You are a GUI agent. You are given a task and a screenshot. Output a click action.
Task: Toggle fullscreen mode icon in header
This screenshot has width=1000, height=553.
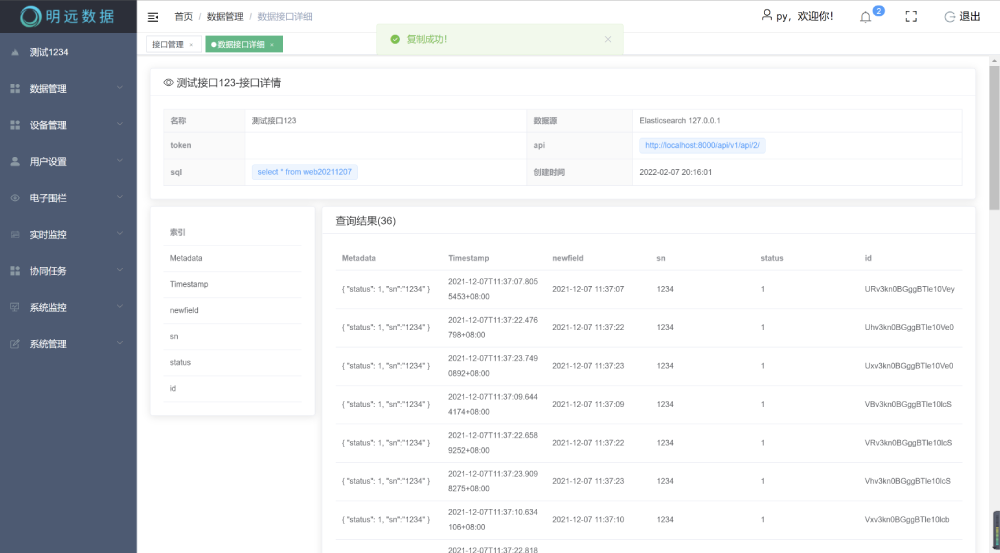point(911,17)
